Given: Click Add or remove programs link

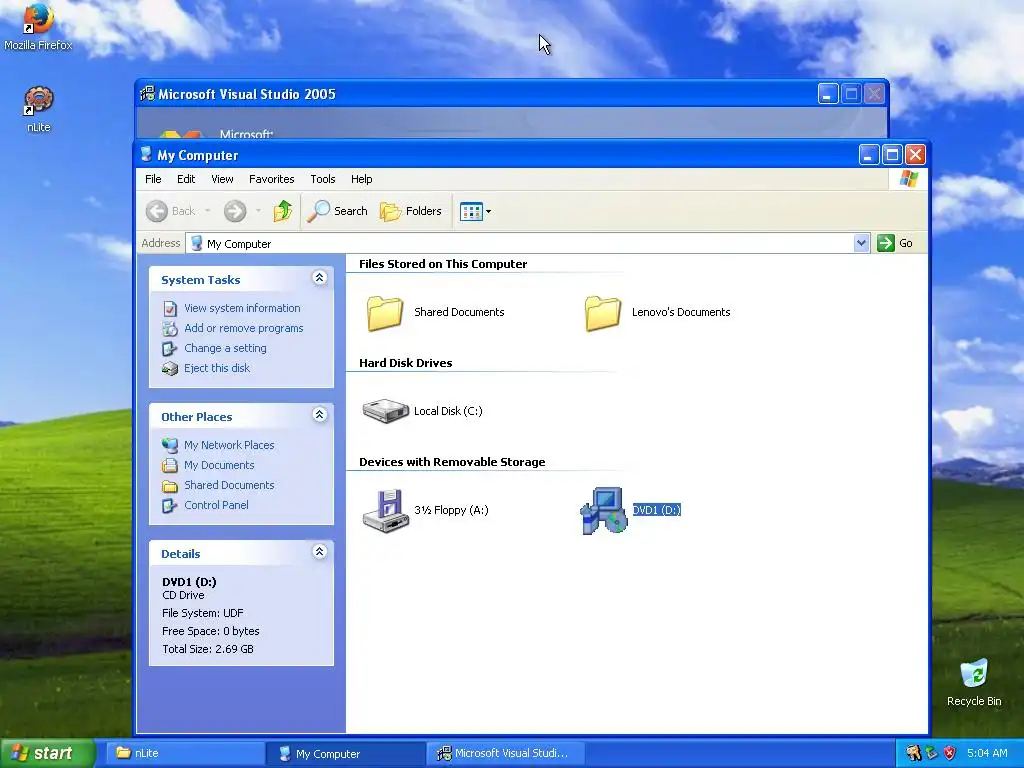Looking at the screenshot, I should (x=244, y=328).
